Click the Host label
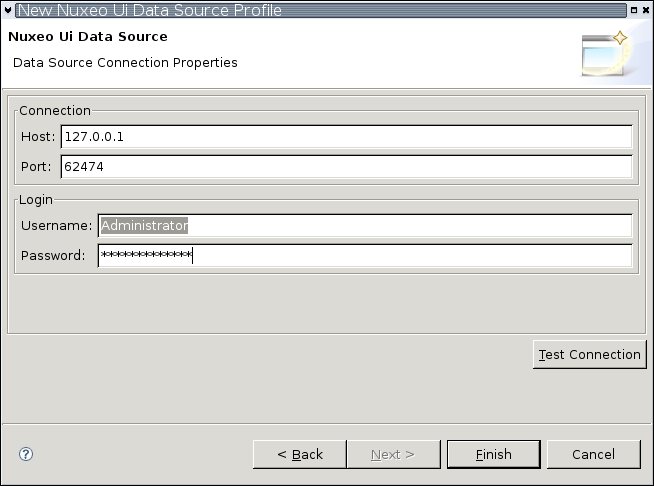The width and height of the screenshot is (654, 486). pyautogui.click(x=38, y=136)
